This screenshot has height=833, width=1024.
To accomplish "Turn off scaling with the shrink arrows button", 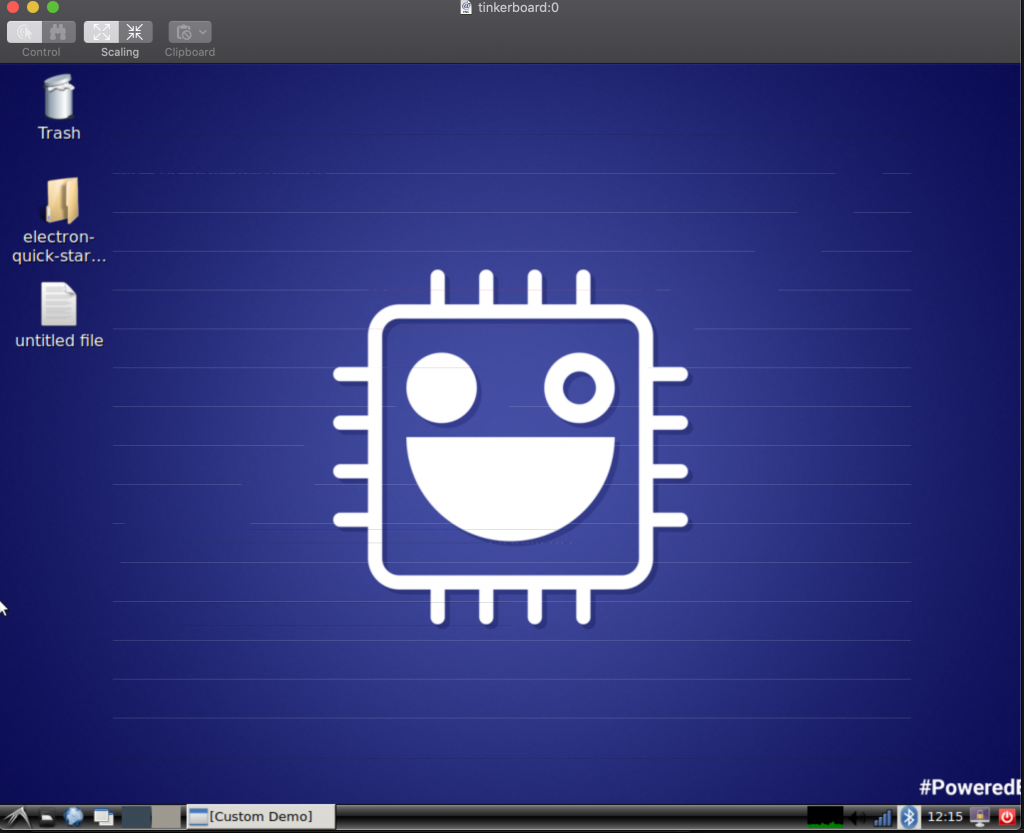I will pos(135,32).
